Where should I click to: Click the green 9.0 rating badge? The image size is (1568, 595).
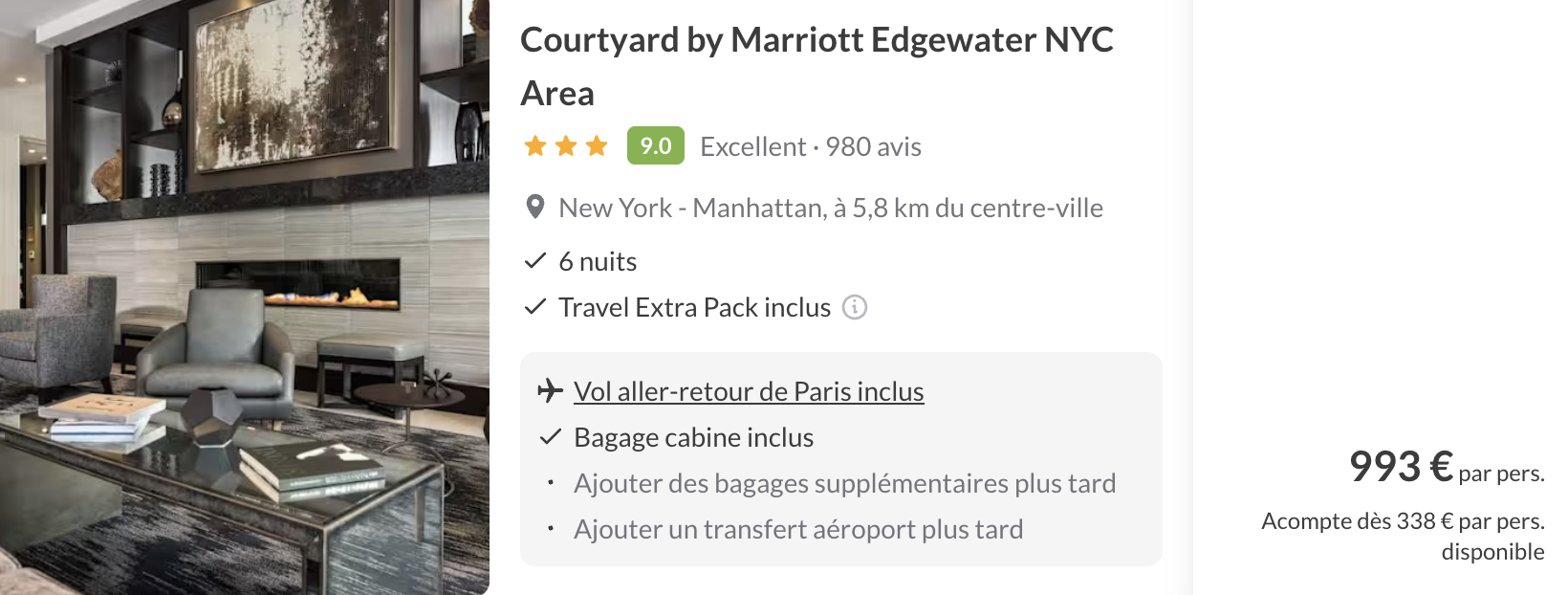point(656,145)
